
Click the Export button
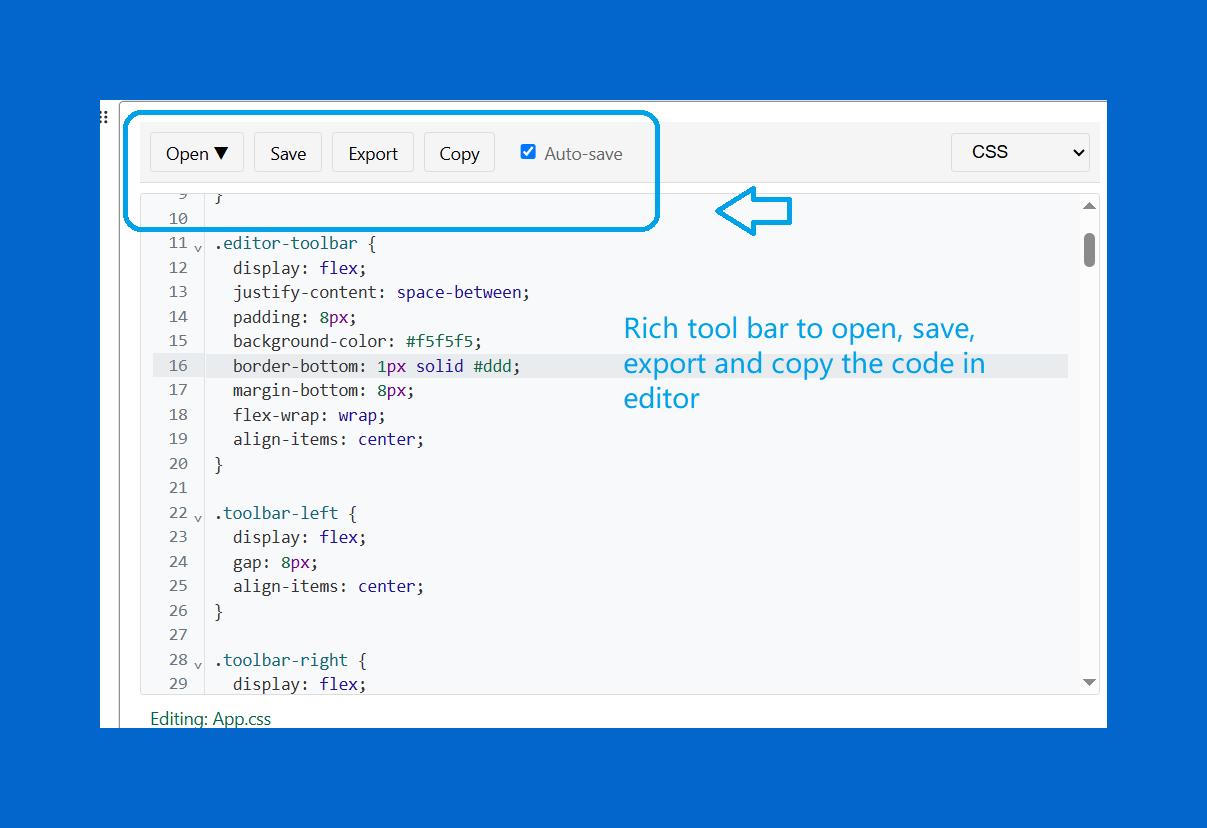click(372, 152)
